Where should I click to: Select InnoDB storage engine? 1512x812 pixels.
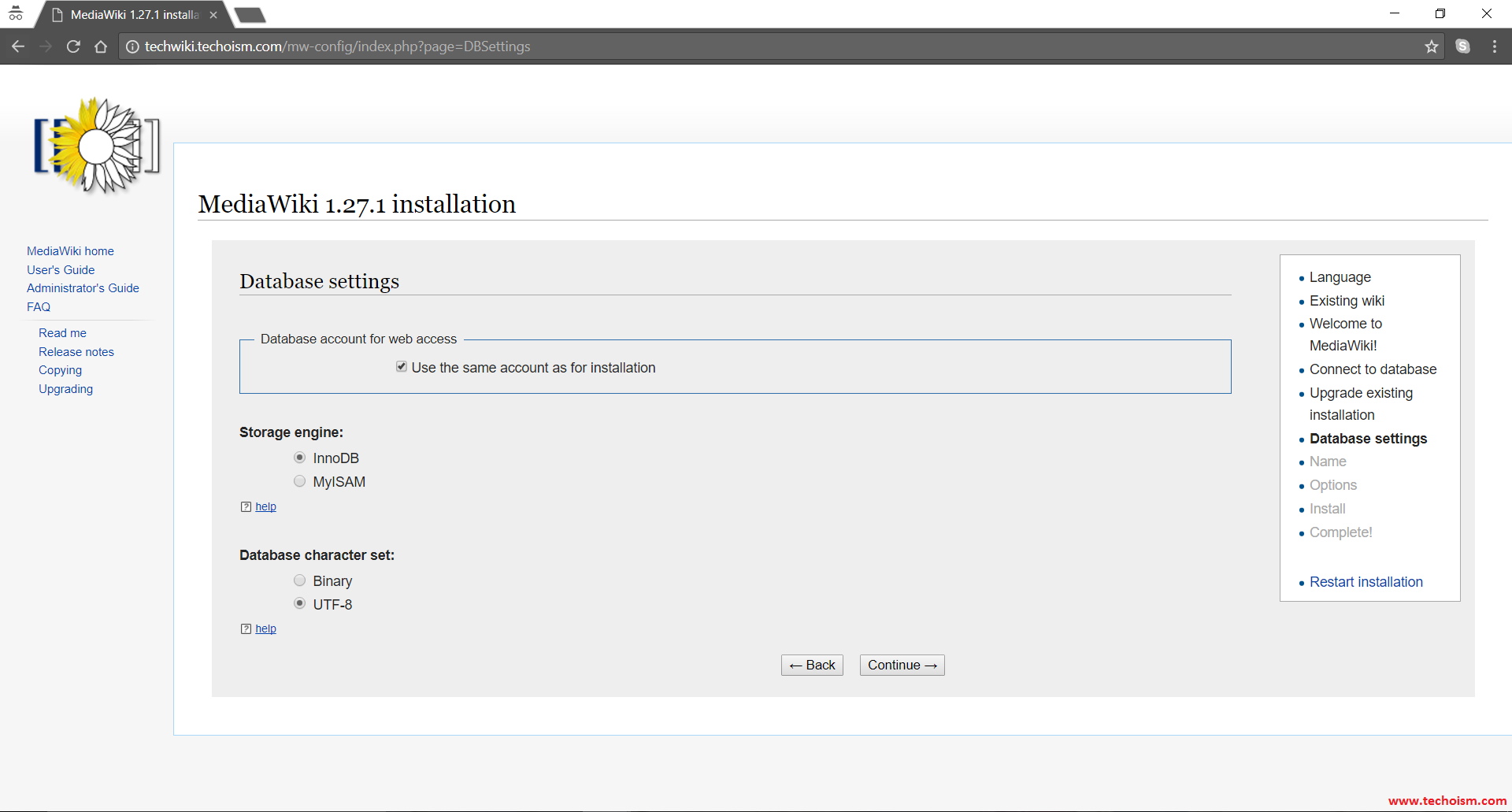click(299, 458)
